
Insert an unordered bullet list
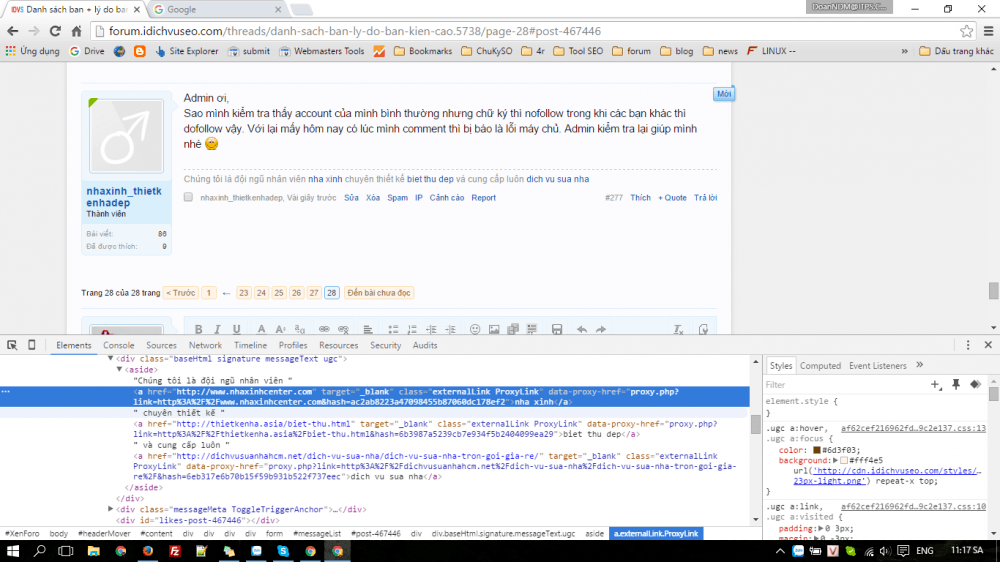pyautogui.click(x=393, y=329)
